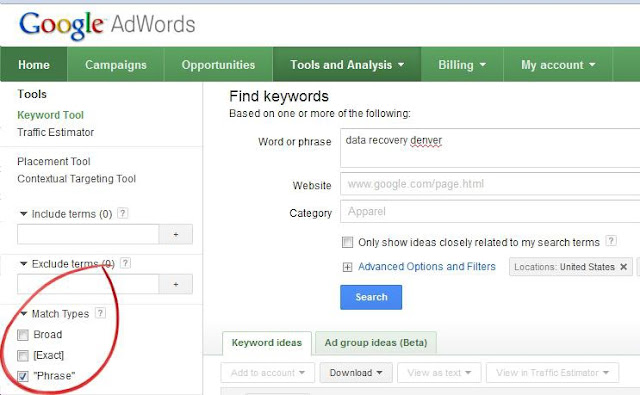Check Only show ideas closely related option

[x=347, y=242]
